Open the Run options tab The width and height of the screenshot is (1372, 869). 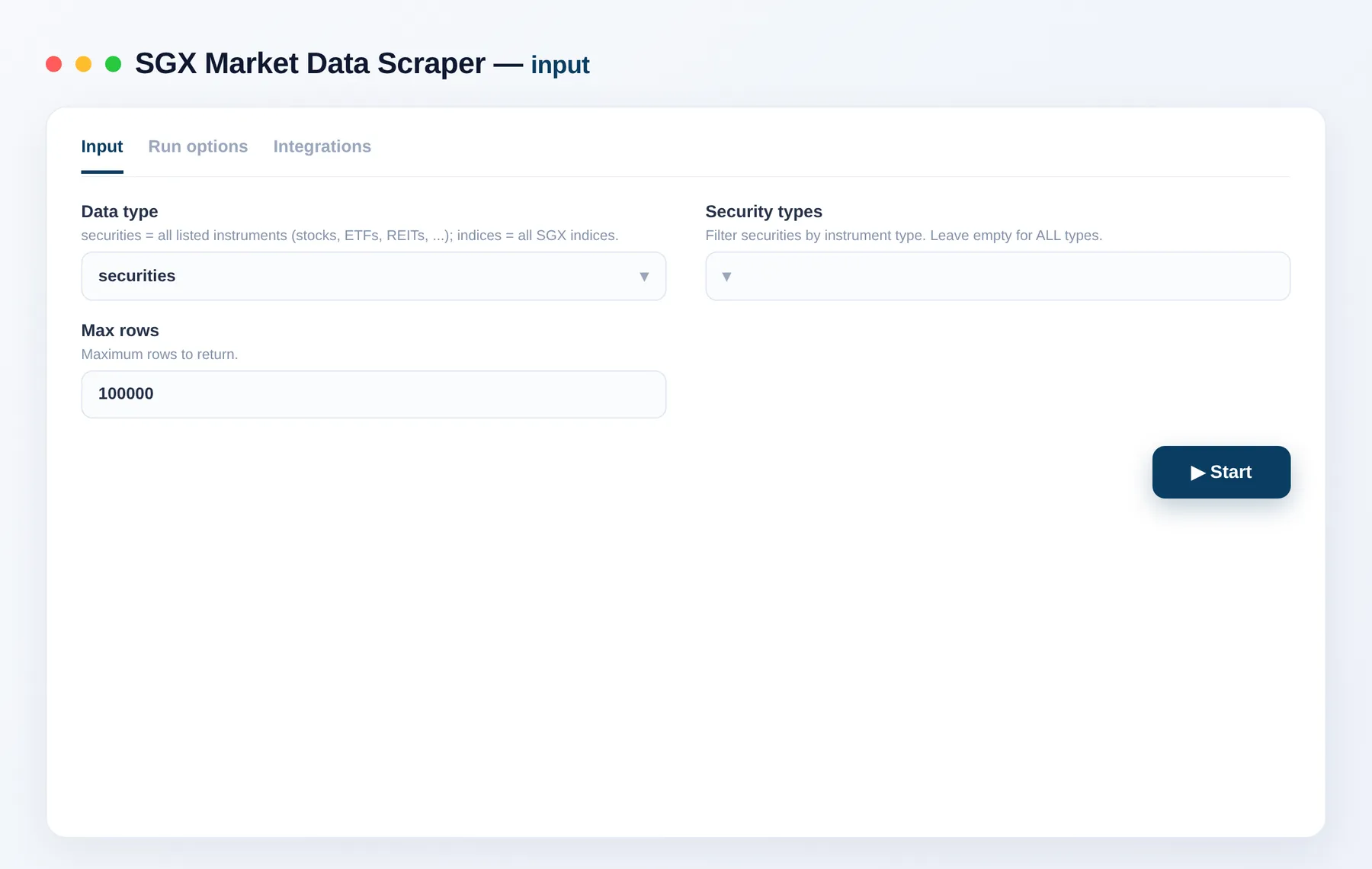198,146
